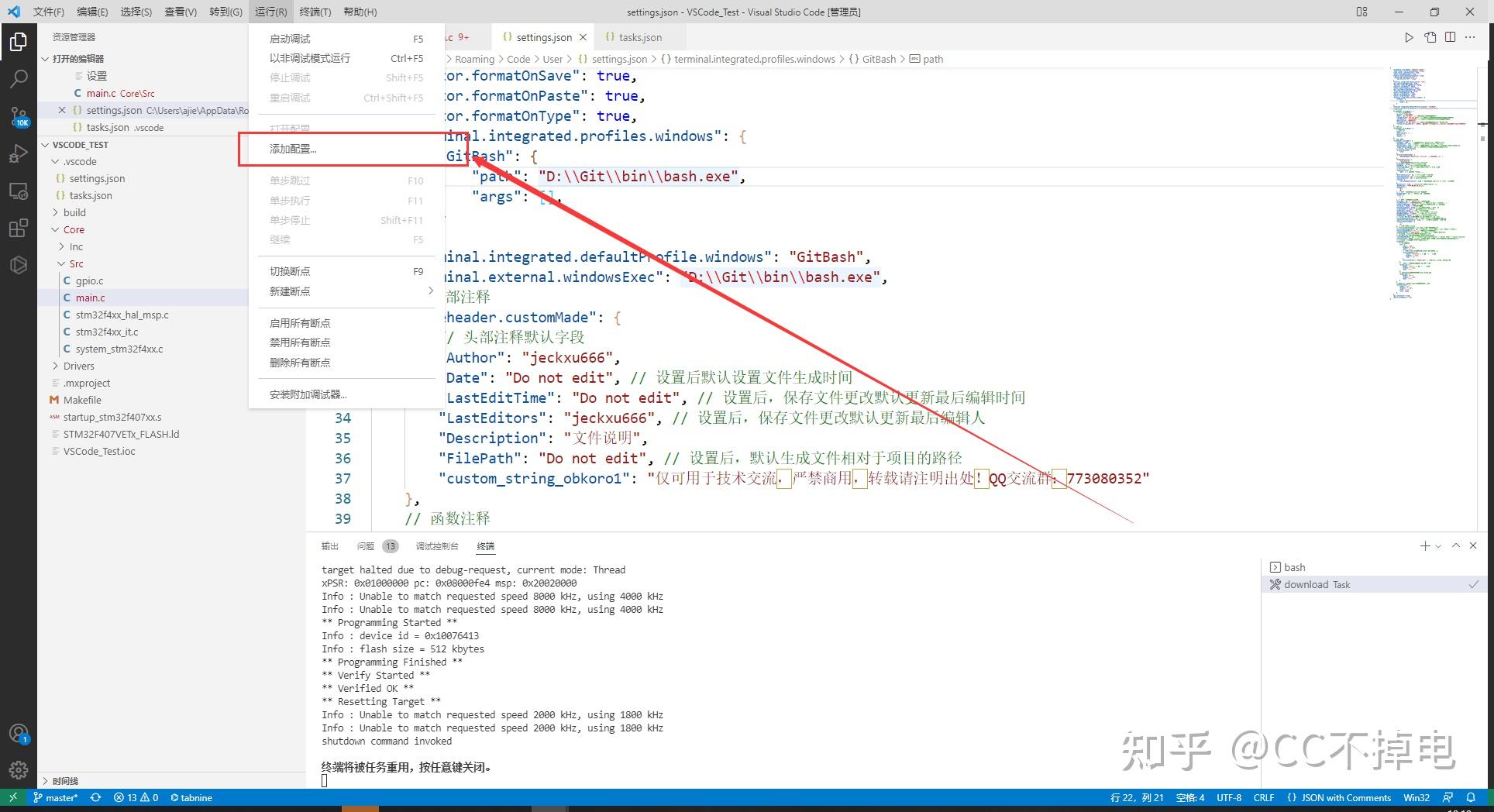This screenshot has width=1494, height=812.
Task: Collapse the .vscode folder
Action: [x=56, y=161]
